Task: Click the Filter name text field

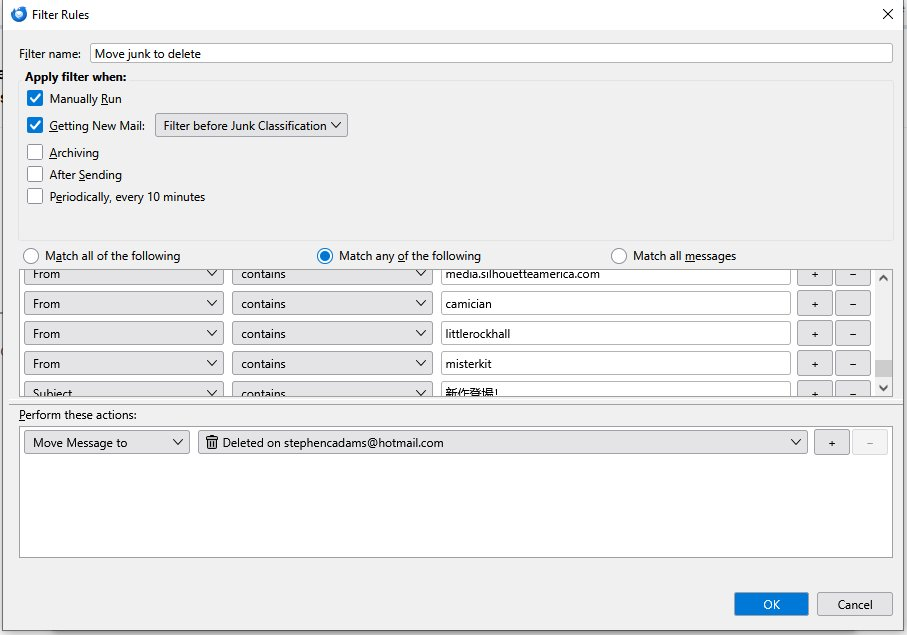Action: coord(490,54)
